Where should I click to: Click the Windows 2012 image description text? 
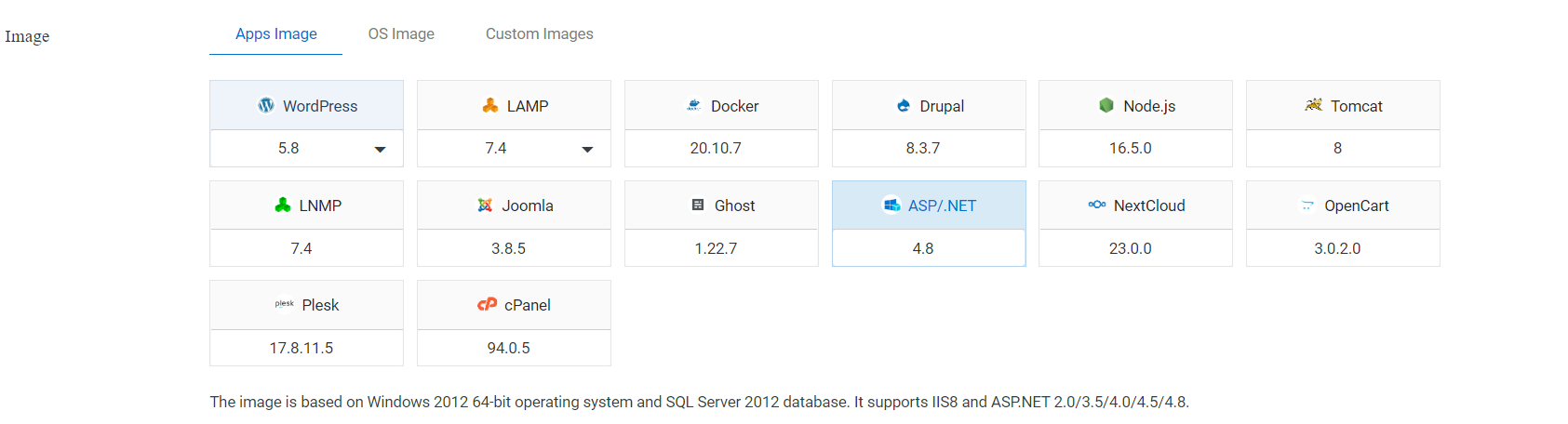(x=699, y=402)
